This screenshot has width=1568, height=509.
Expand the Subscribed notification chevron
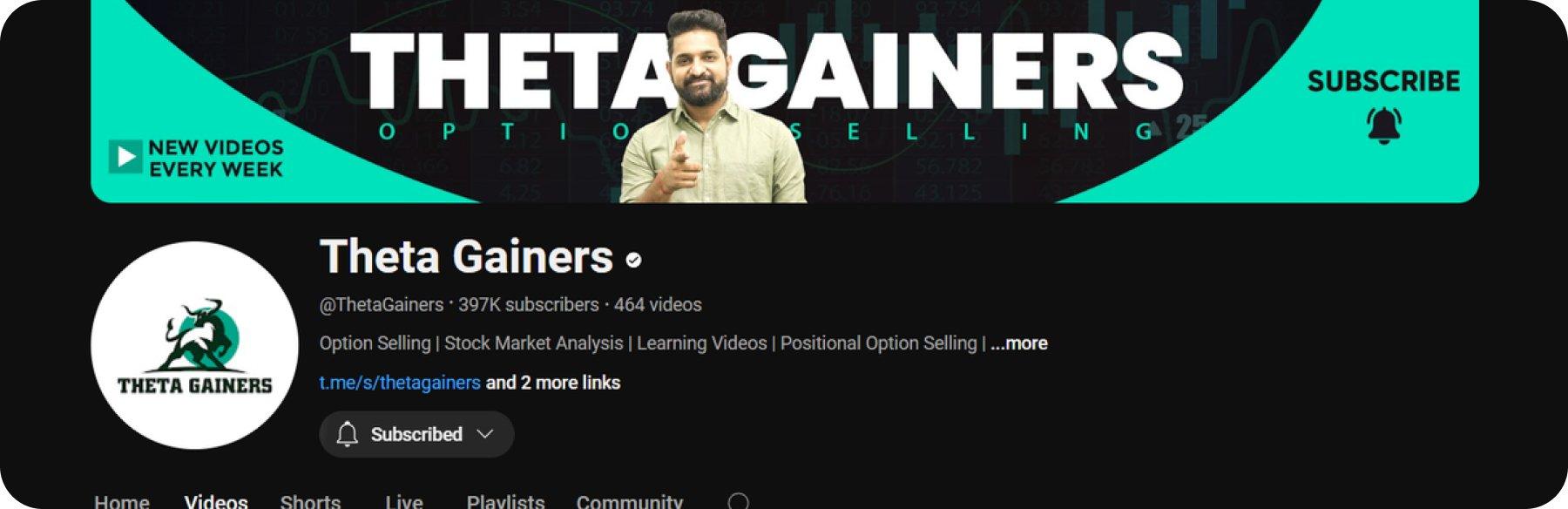point(485,434)
